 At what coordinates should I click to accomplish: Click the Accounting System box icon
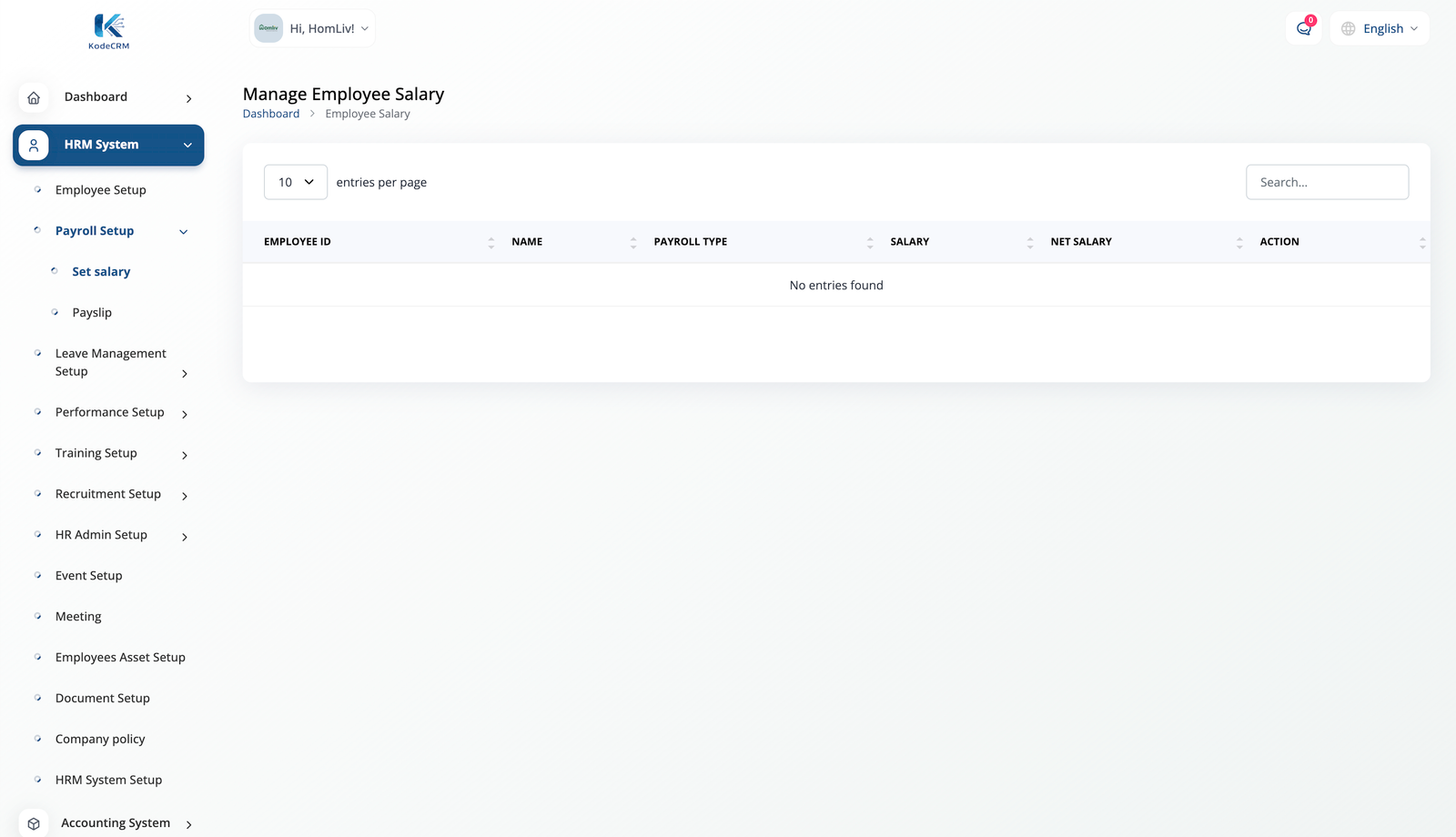34,823
